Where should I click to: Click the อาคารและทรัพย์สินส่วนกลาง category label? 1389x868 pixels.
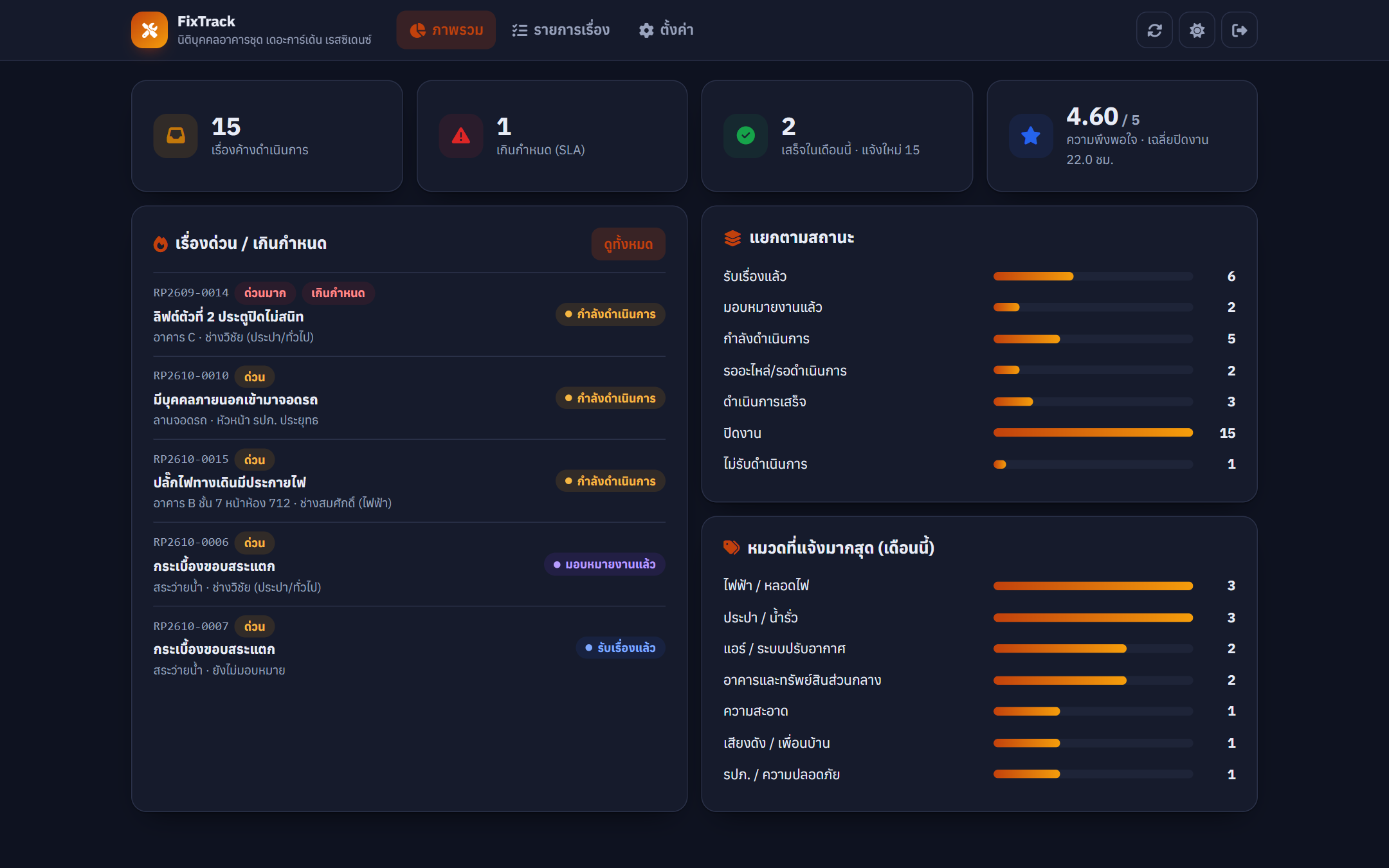coord(802,680)
